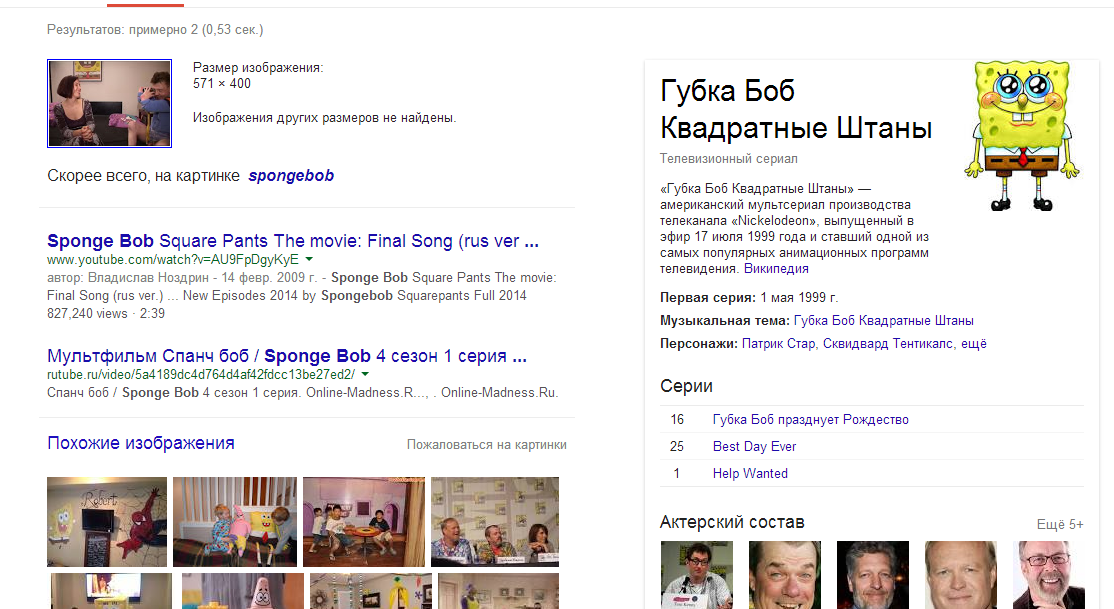Open fourth cast photo, bald blond man

click(961, 575)
